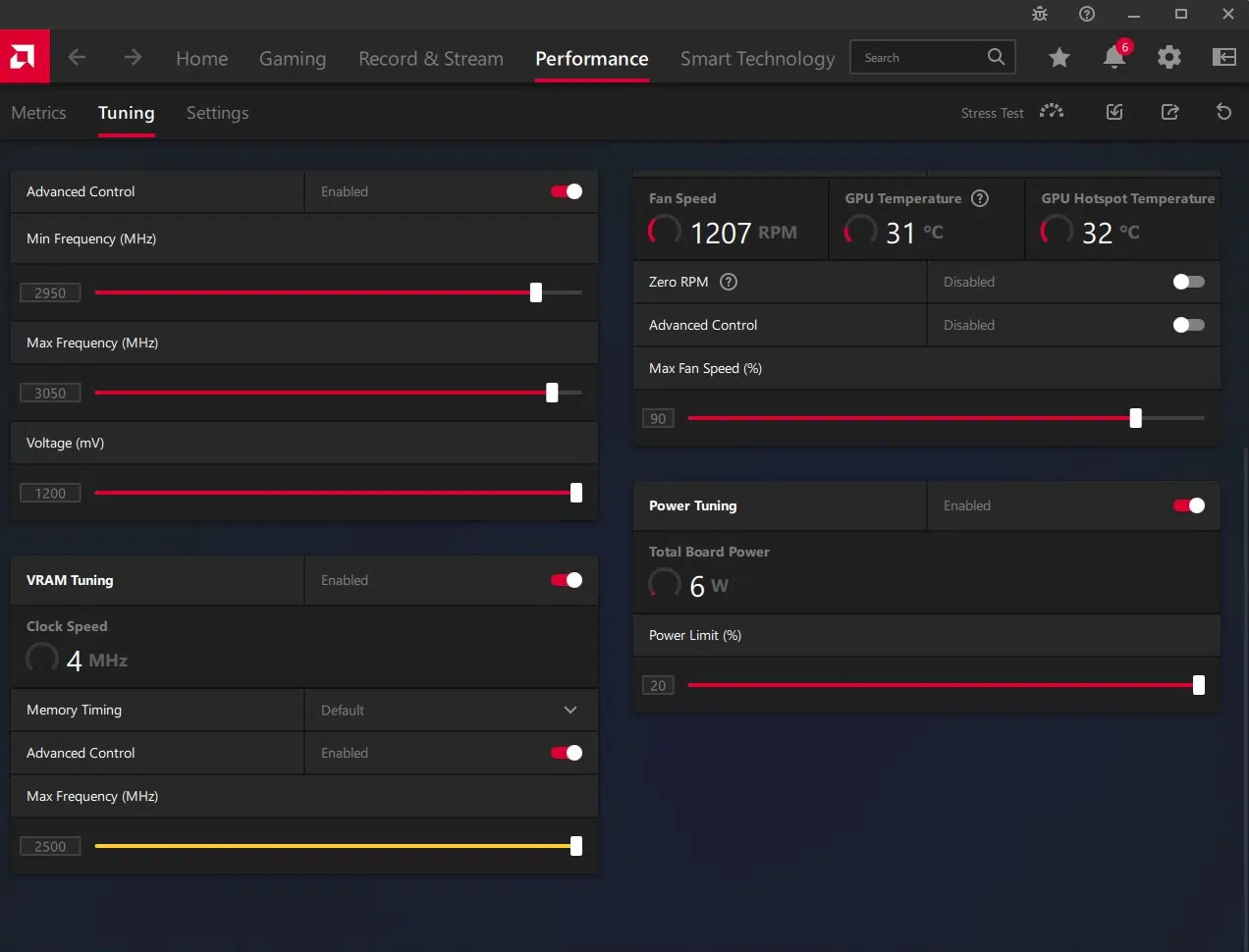Click the GPU Max Frequency slider at 3050

(552, 393)
